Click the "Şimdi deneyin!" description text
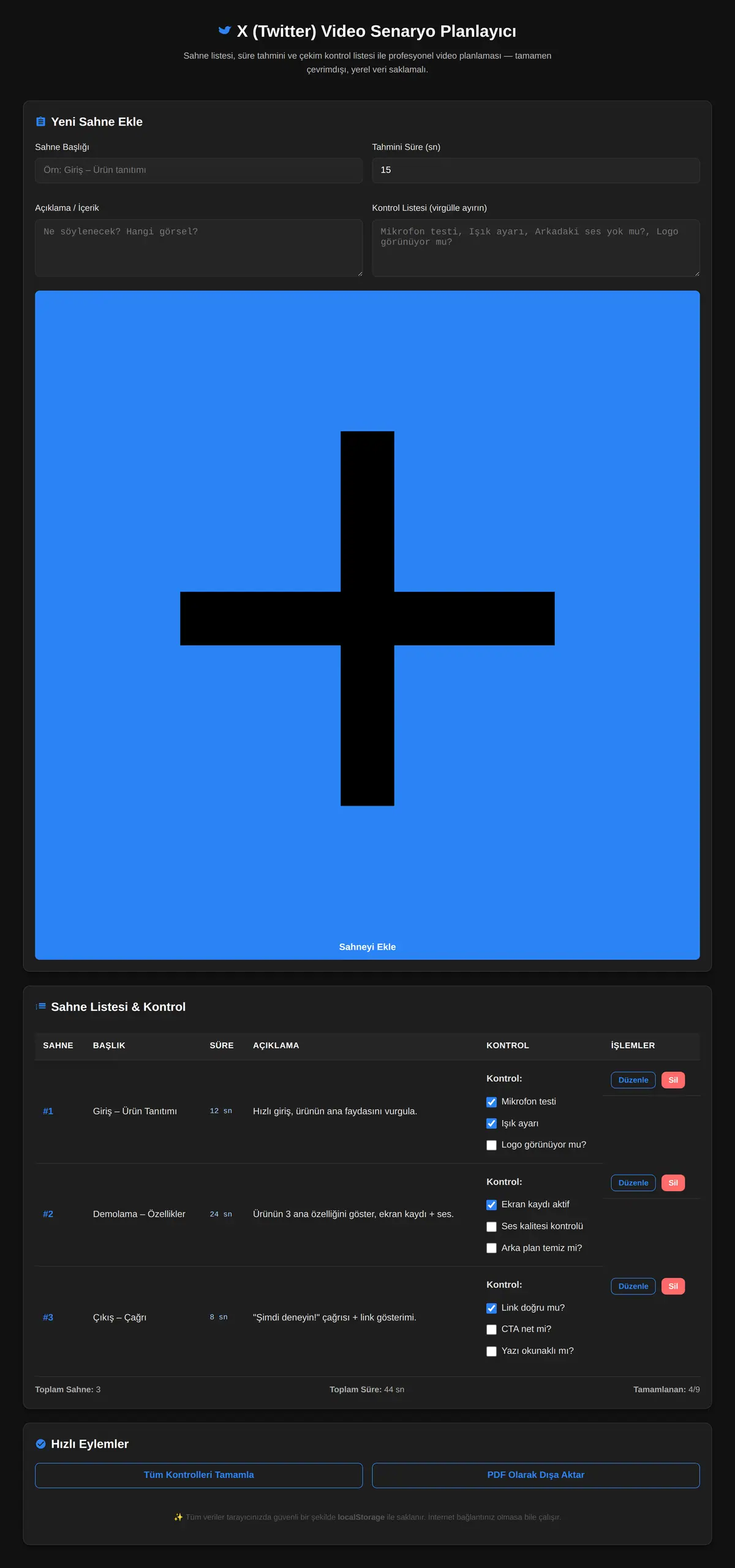Image resolution: width=735 pixels, height=1568 pixels. click(x=334, y=1317)
